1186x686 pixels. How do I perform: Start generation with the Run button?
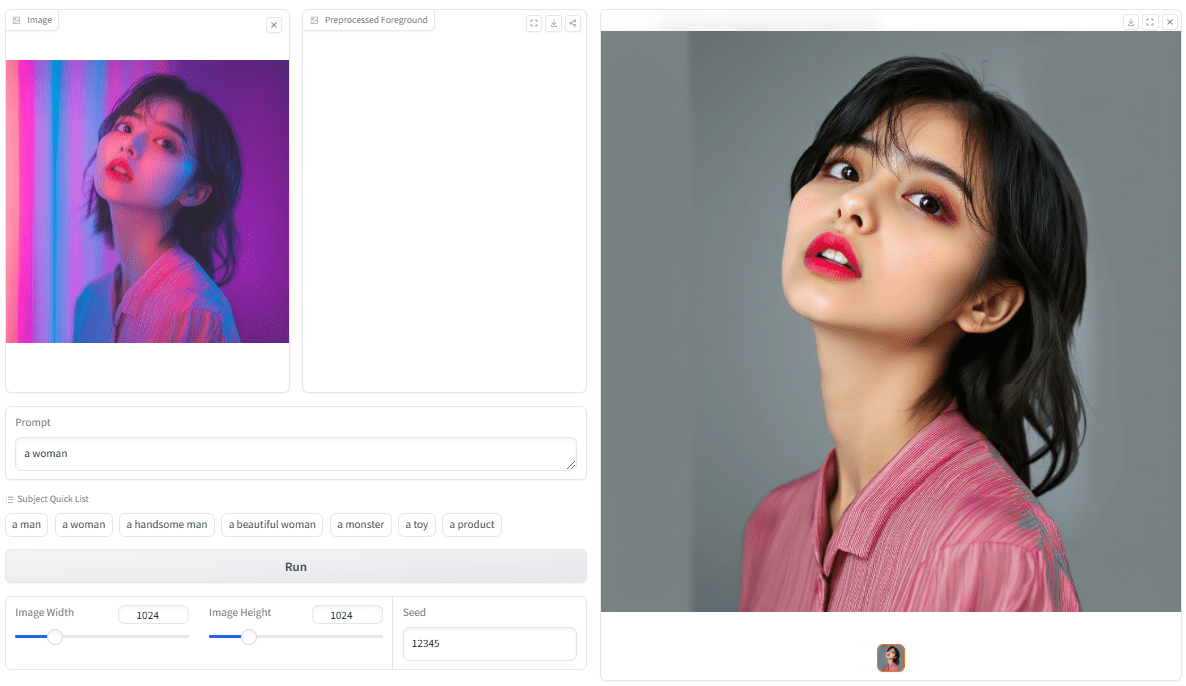point(296,566)
